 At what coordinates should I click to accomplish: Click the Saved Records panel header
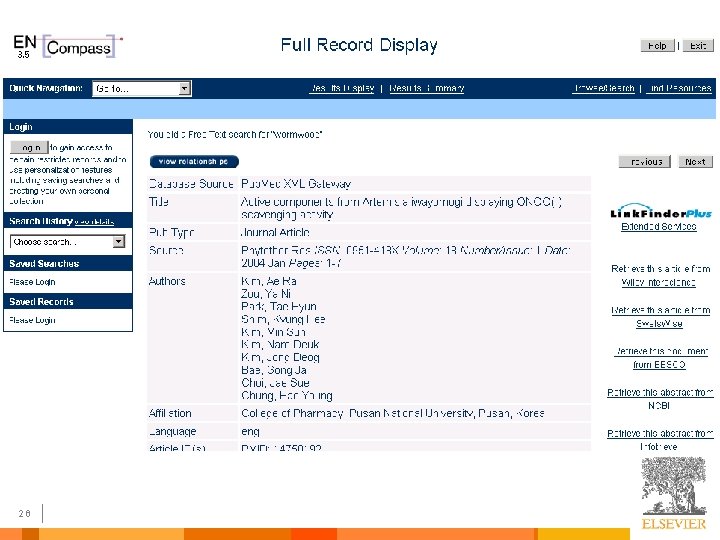pos(68,302)
